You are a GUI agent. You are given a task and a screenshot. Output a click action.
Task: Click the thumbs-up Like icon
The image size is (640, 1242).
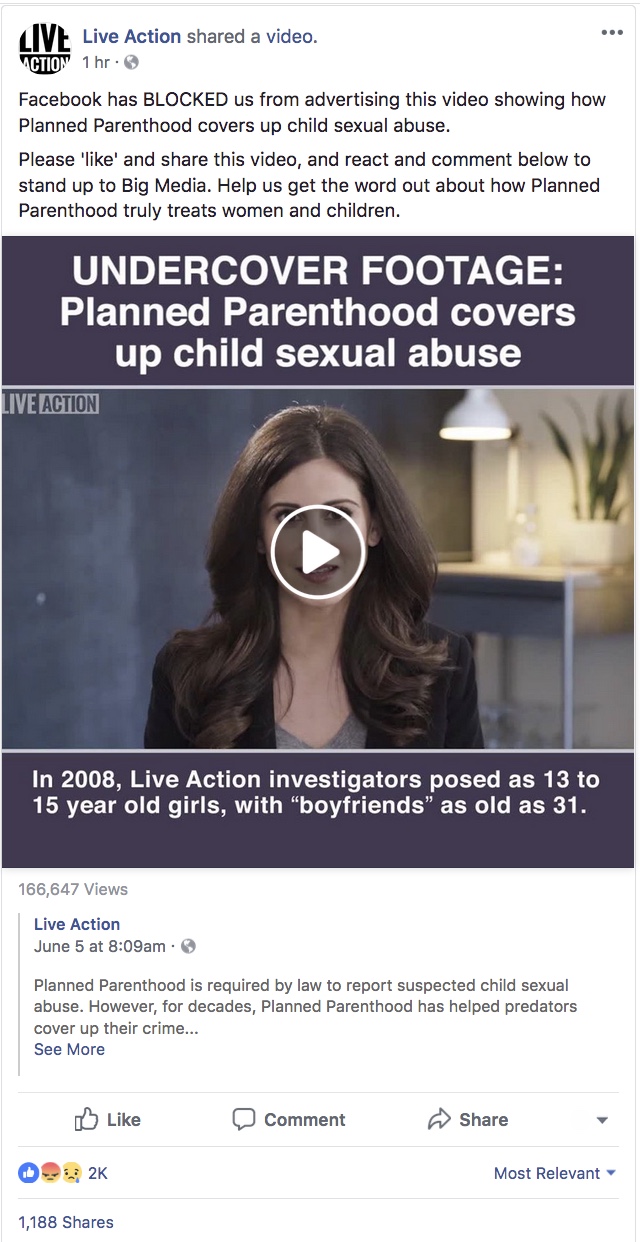click(x=86, y=1119)
